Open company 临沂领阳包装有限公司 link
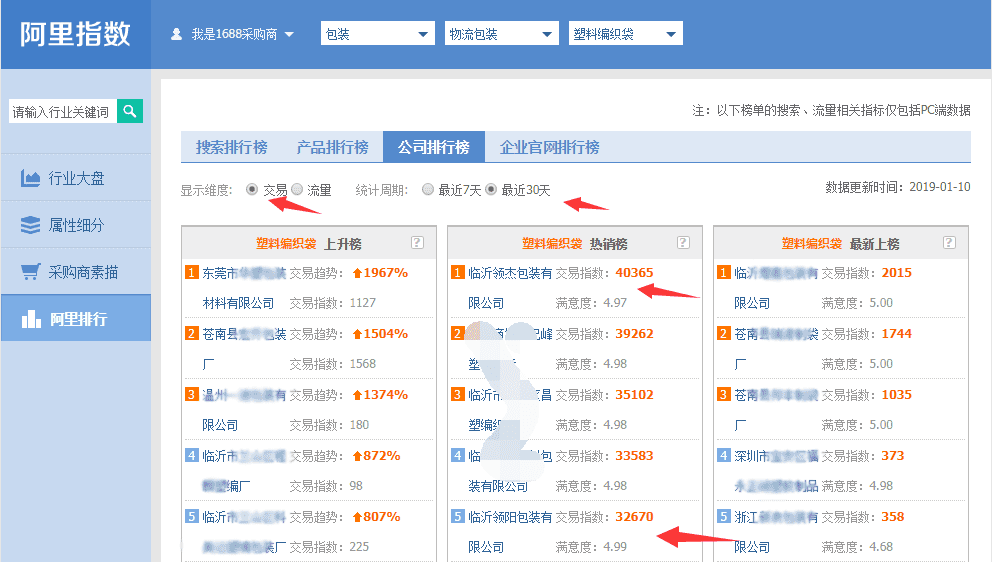 click(x=510, y=532)
